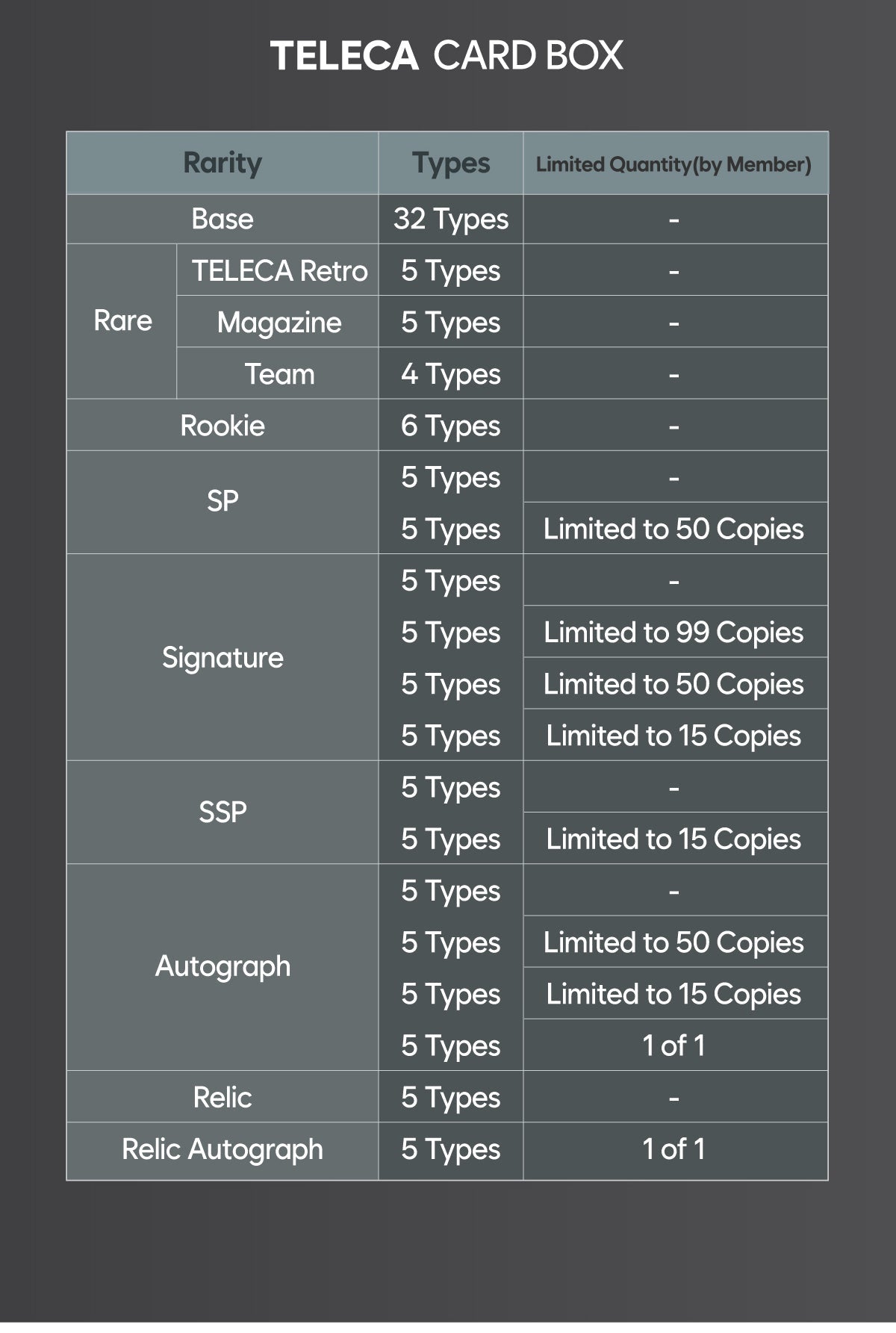Click the Limited to 99 Copies cell
Viewport: 896px width, 1333px height.
[674, 632]
